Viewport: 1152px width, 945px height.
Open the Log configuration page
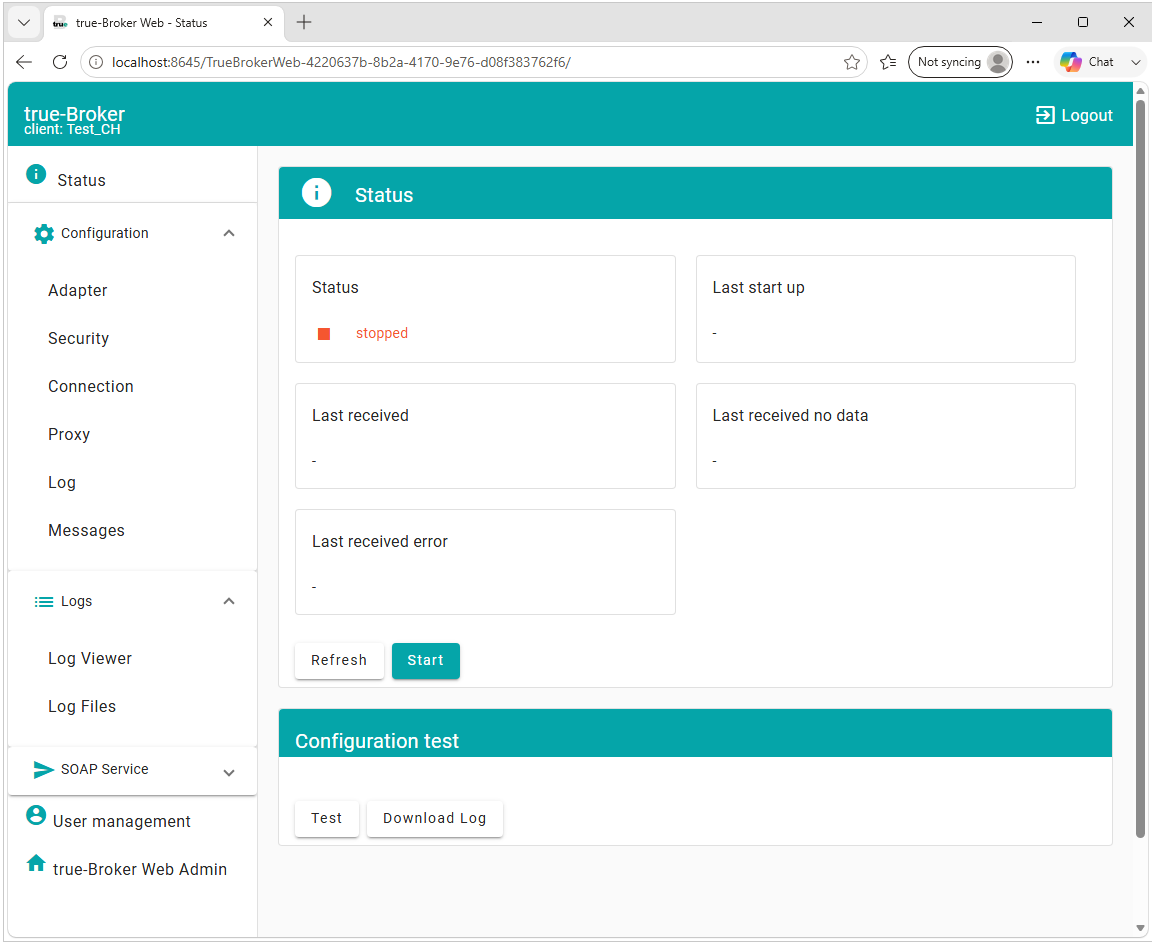62,483
